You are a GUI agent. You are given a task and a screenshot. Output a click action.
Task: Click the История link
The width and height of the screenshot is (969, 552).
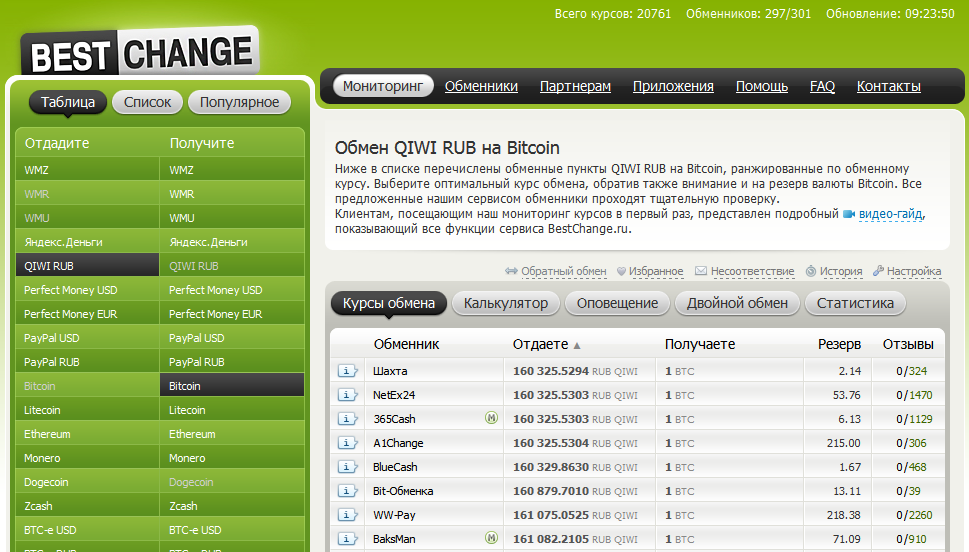[x=840, y=271]
